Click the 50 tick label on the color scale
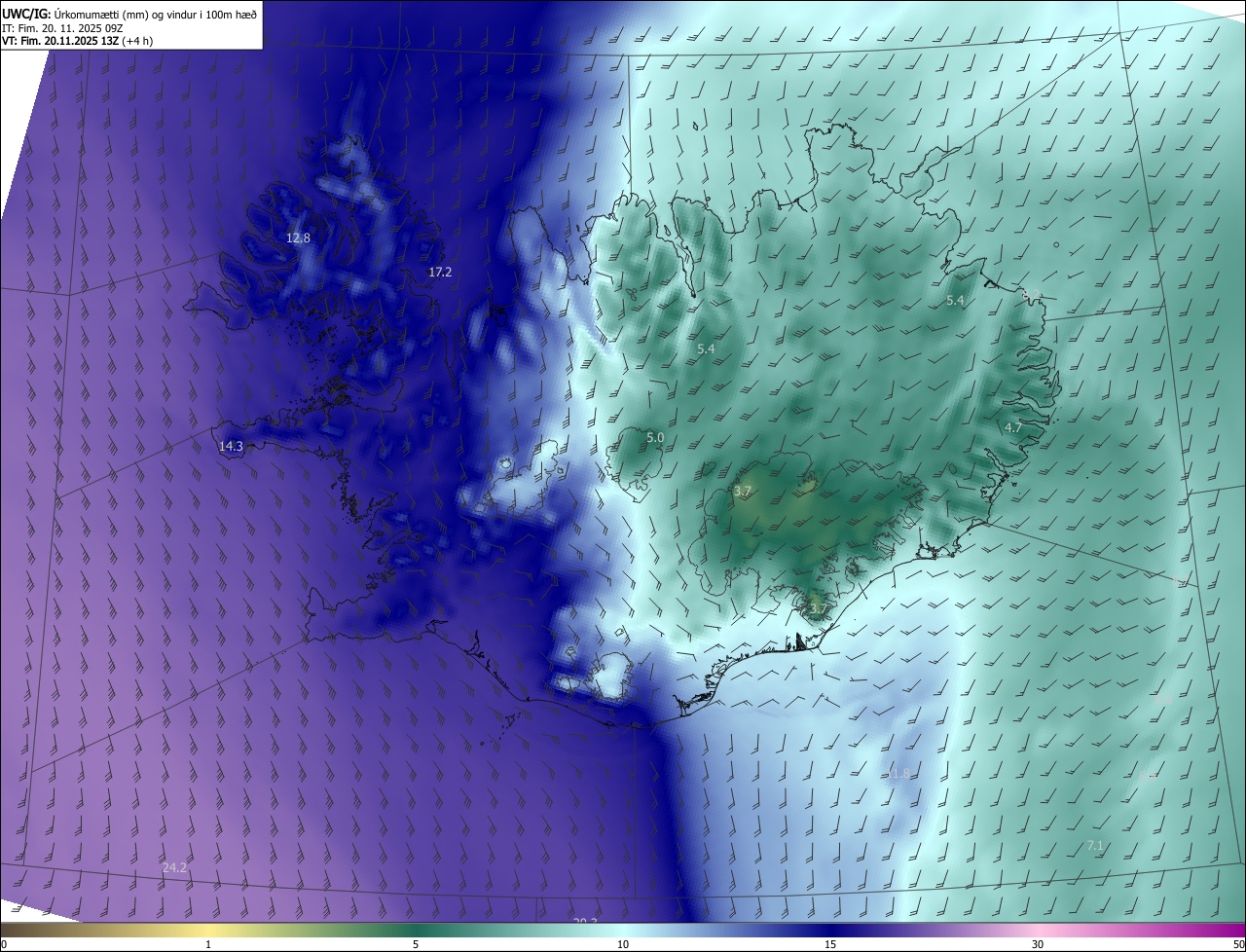This screenshot has width=1246, height=952. tap(1238, 944)
